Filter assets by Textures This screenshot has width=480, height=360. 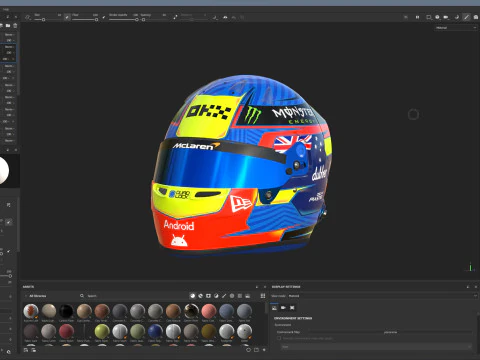point(240,296)
